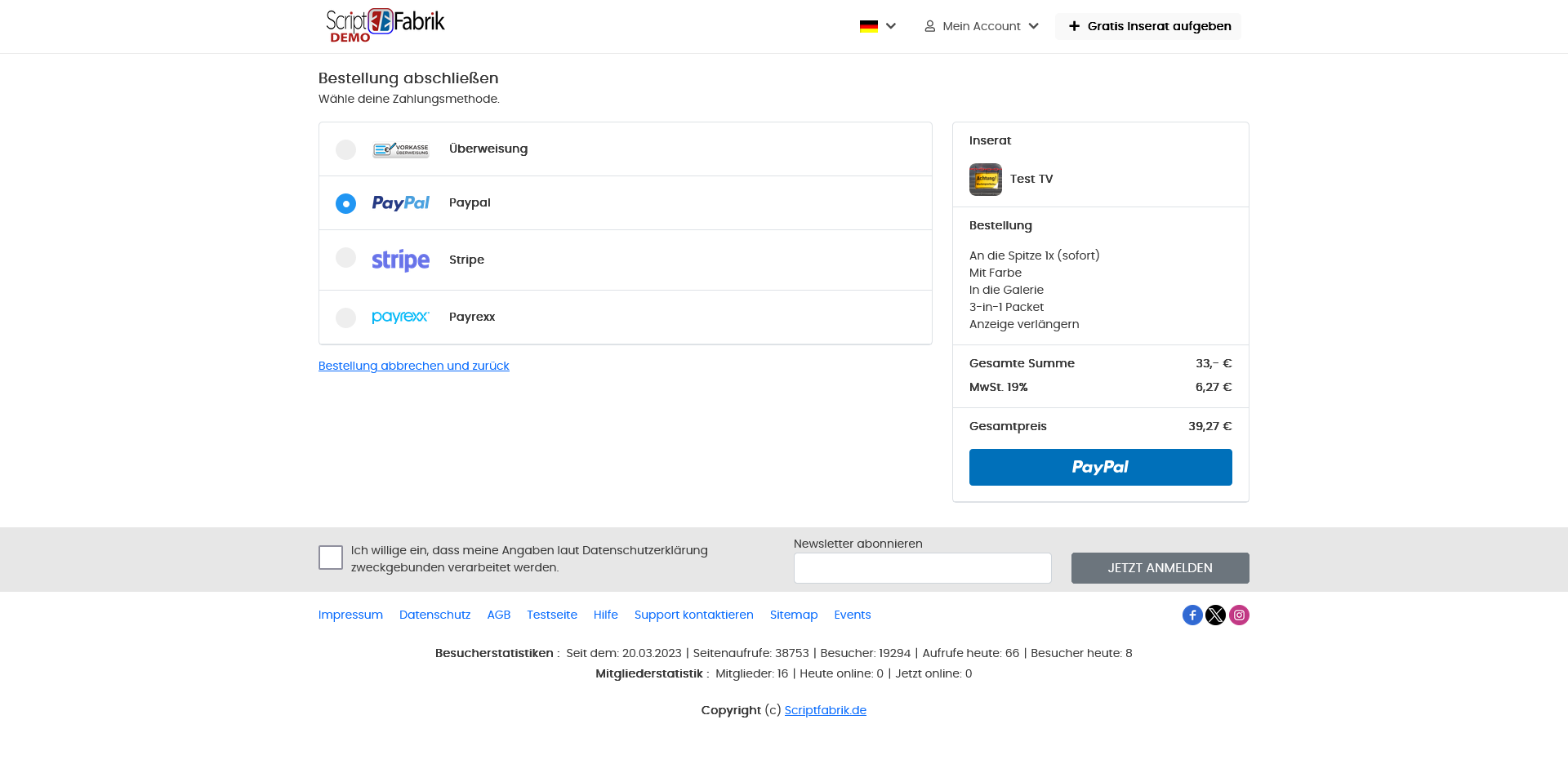Open the Test TV listing thumbnail
The image size is (1568, 773).
pyautogui.click(x=986, y=180)
